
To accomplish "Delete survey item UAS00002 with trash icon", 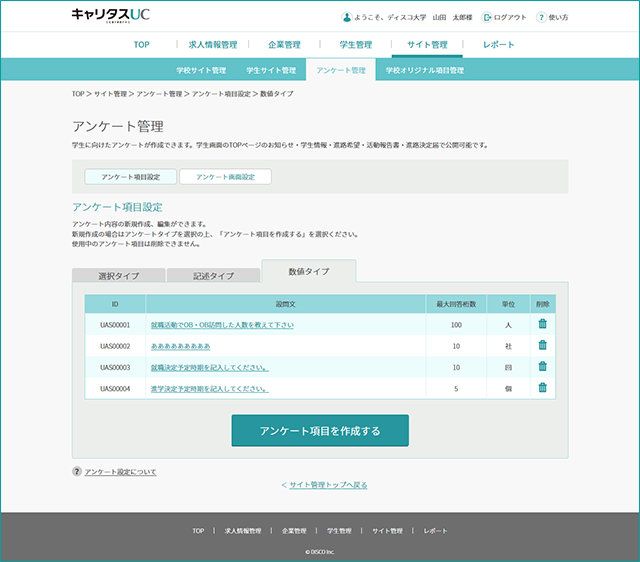I will coord(542,345).
